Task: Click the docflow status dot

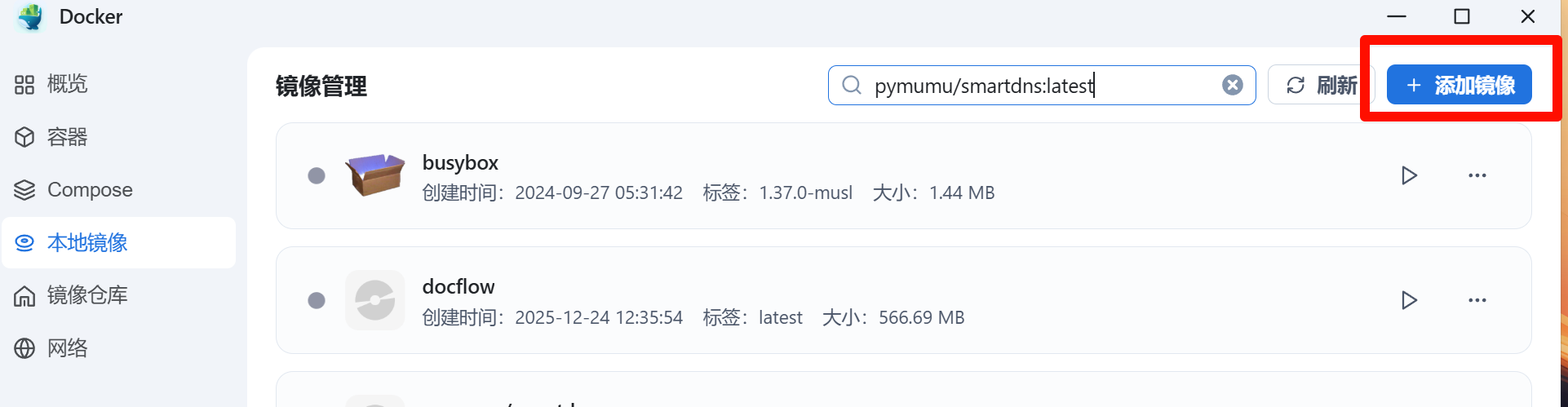Action: pos(317,300)
